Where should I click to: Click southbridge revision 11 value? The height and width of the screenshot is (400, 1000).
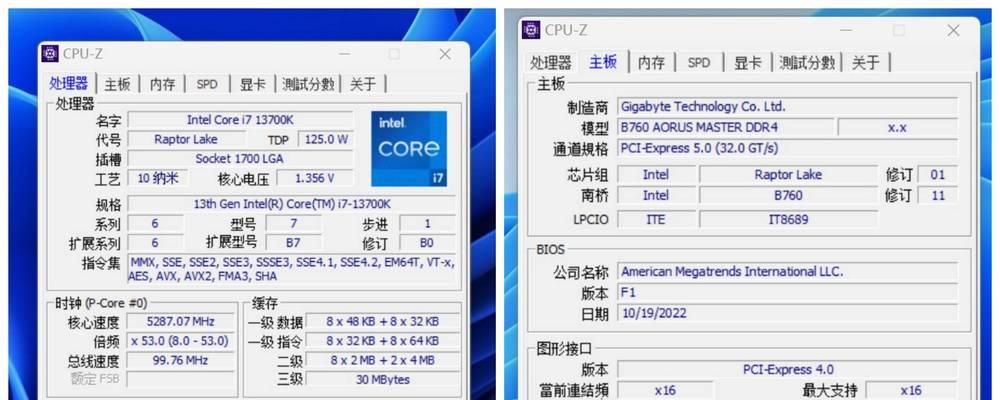[x=938, y=195]
